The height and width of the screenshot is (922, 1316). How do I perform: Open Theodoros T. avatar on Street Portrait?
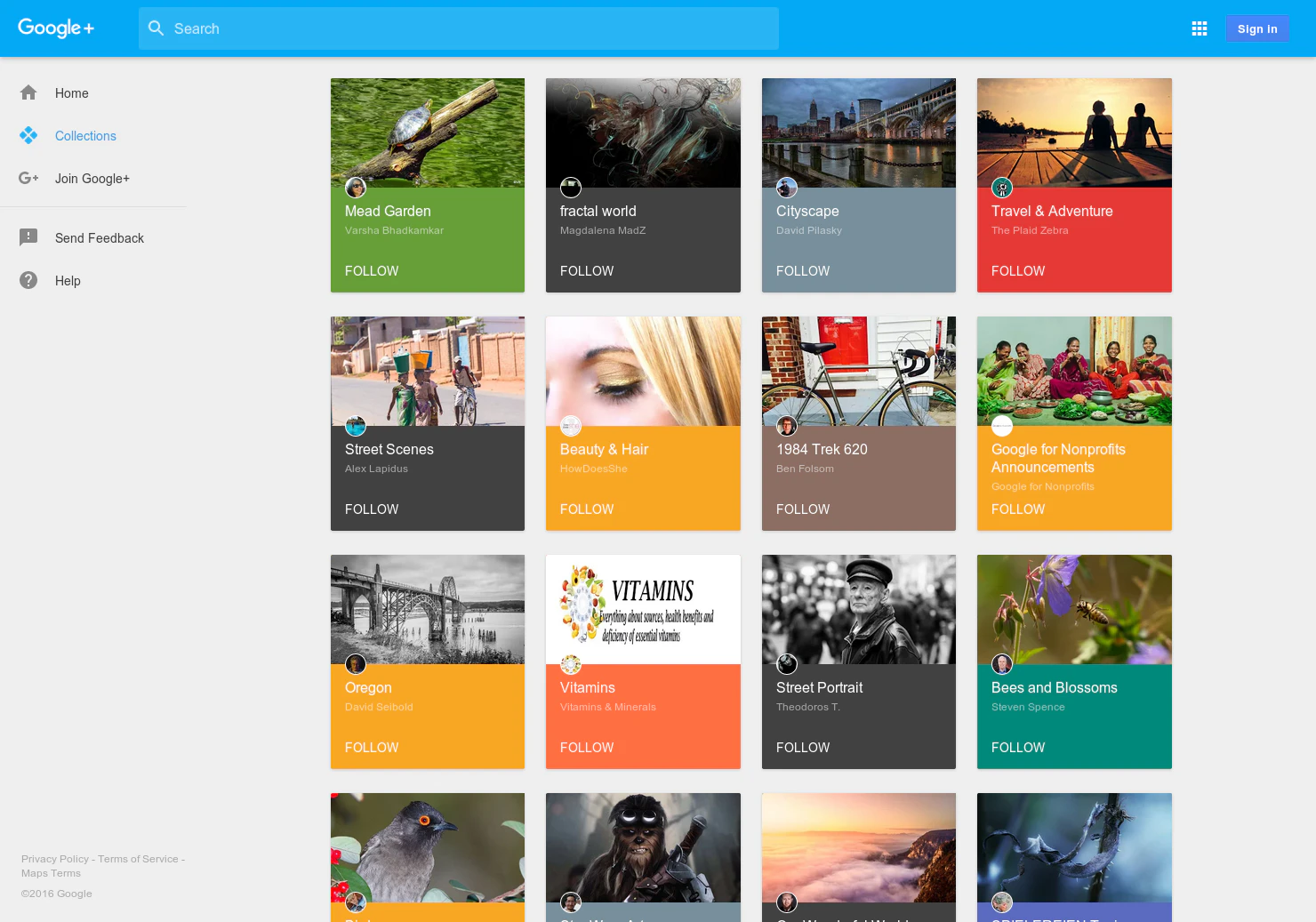787,664
